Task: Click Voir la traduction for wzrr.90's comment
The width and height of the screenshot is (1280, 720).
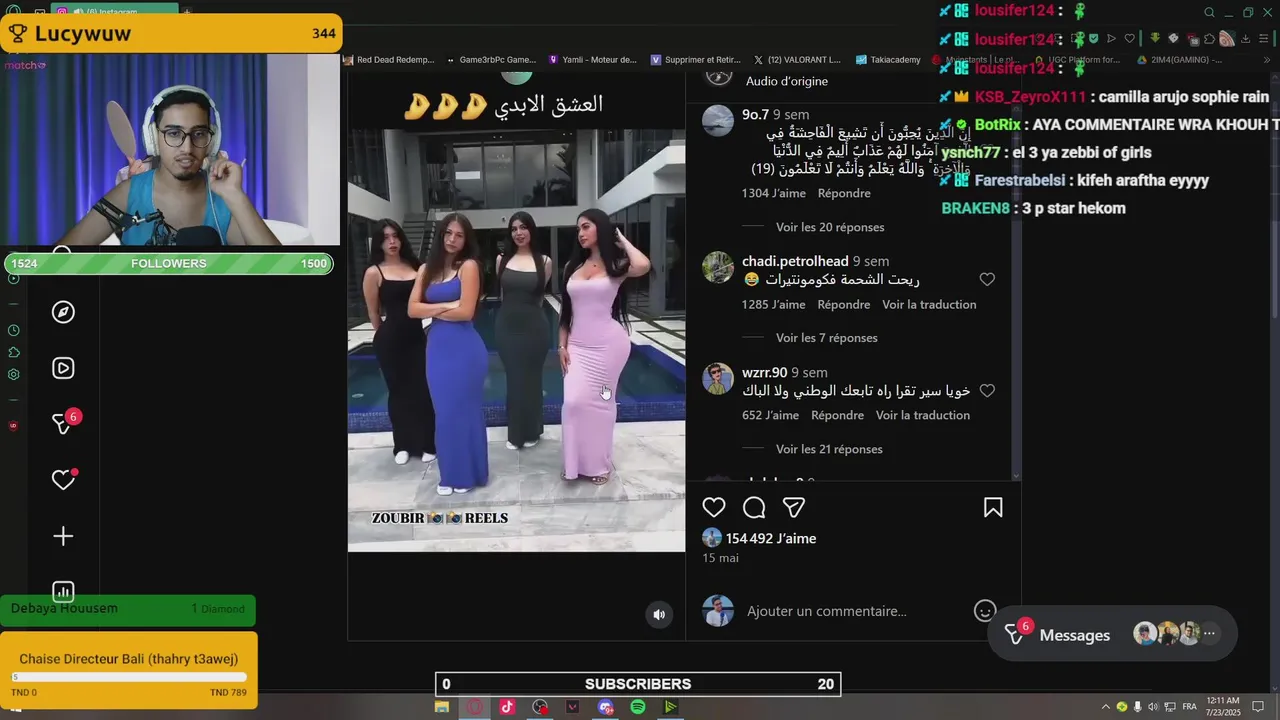Action: click(x=923, y=415)
